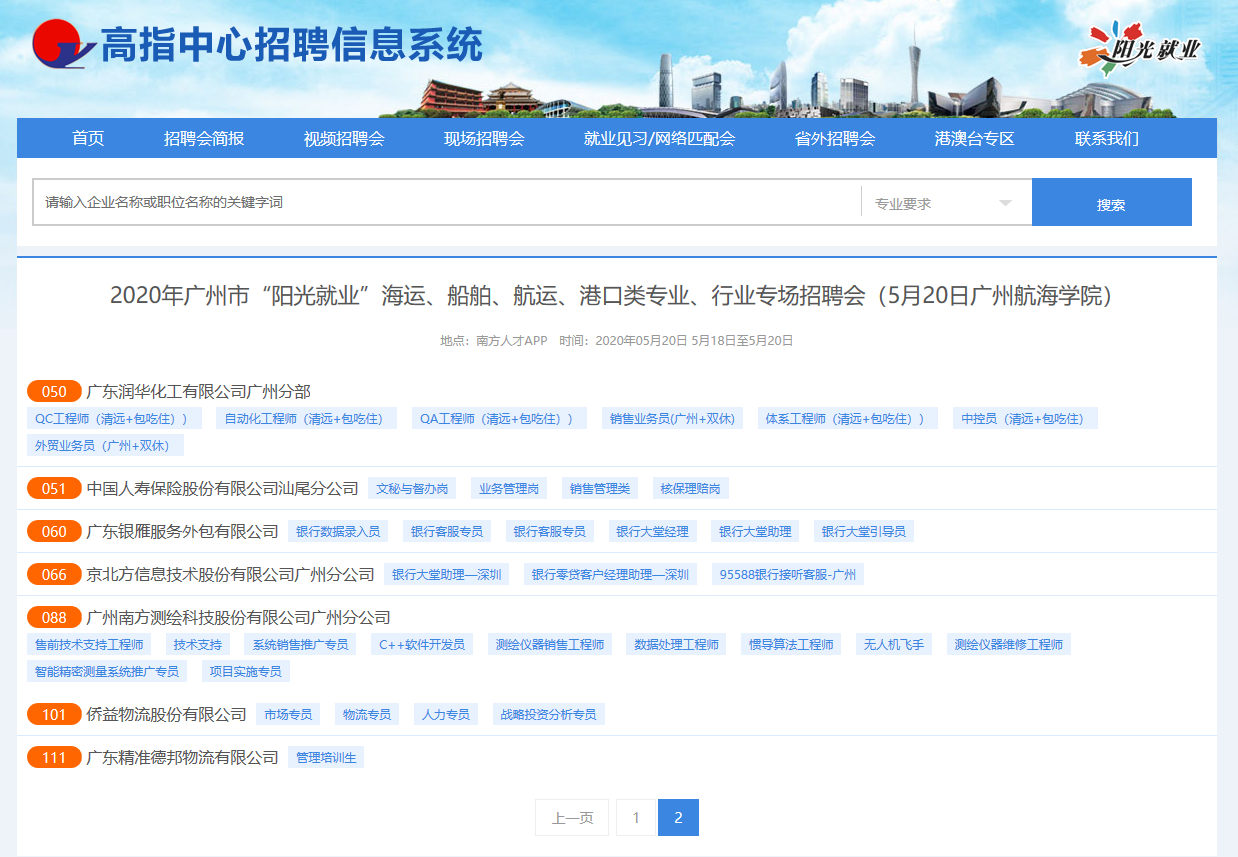The image size is (1238, 857).
Task: View the 业务管理岗 position
Action: tap(509, 488)
